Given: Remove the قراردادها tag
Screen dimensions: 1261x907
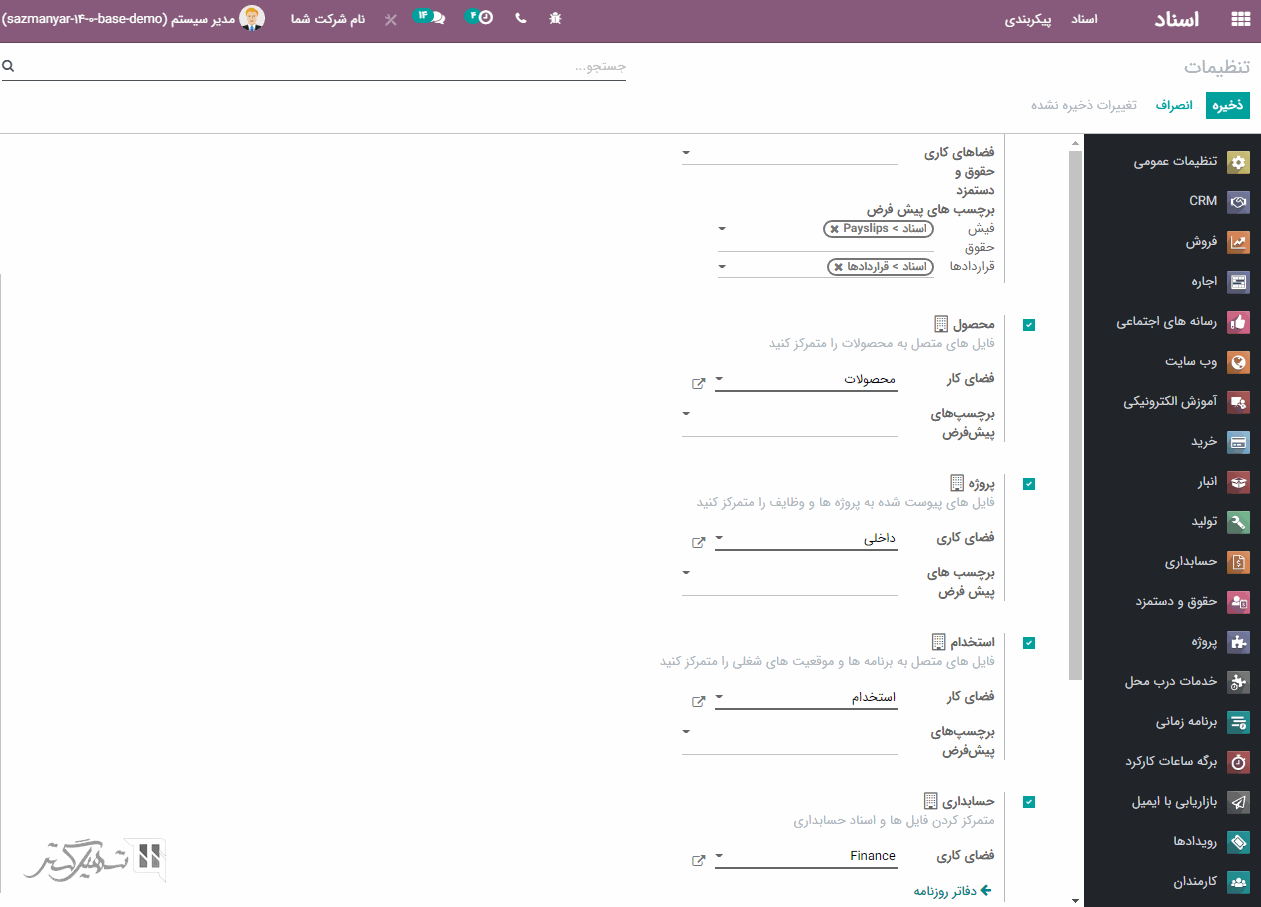Looking at the screenshot, I should point(838,267).
